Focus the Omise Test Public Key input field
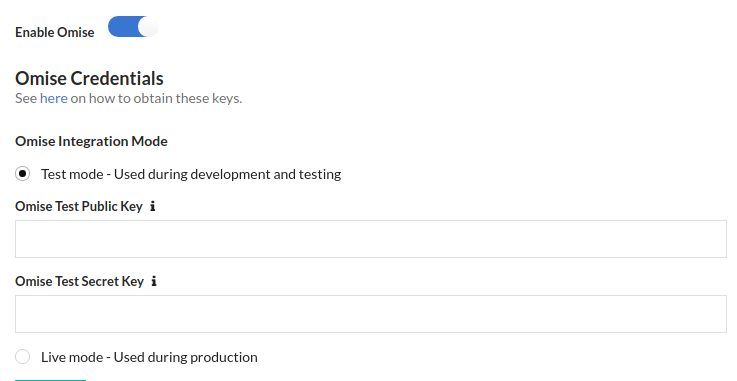This screenshot has height=381, width=737. [x=371, y=239]
